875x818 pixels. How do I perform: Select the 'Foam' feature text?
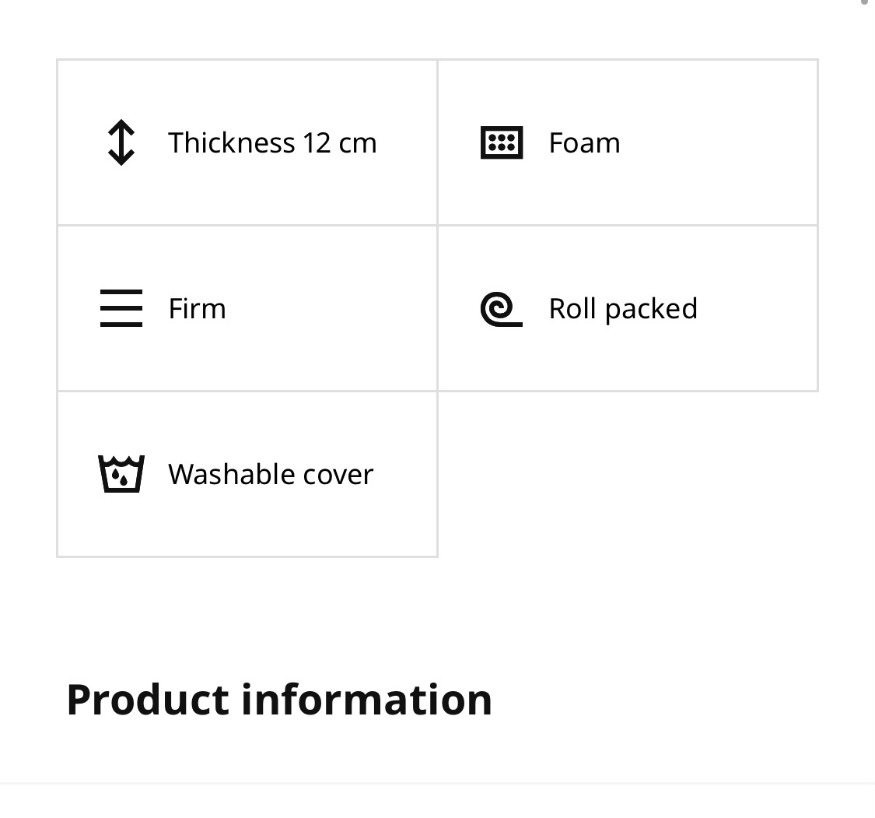(x=584, y=143)
